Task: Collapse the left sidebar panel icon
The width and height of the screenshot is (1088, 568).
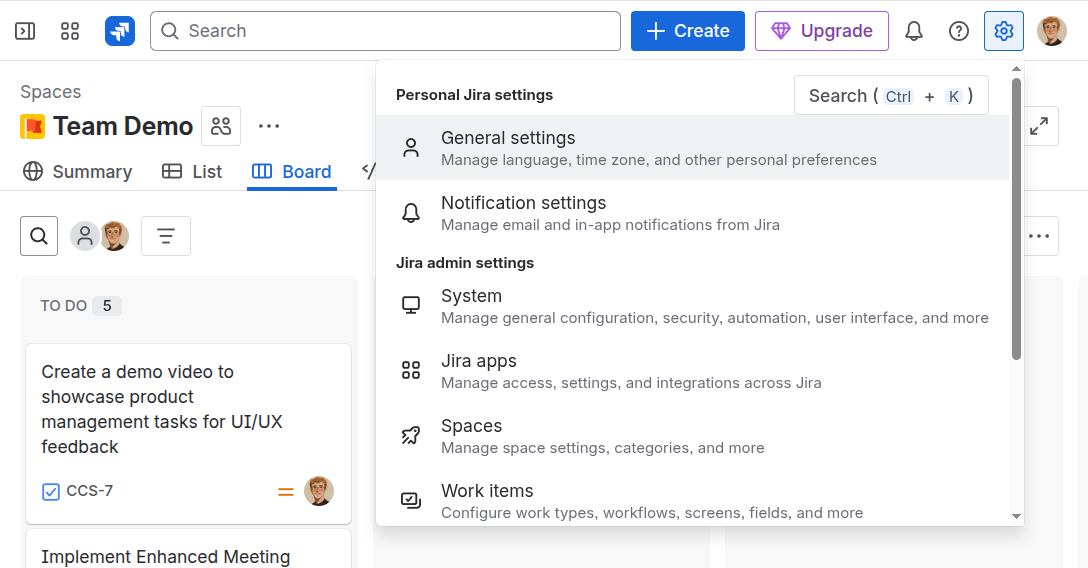Action: click(25, 31)
